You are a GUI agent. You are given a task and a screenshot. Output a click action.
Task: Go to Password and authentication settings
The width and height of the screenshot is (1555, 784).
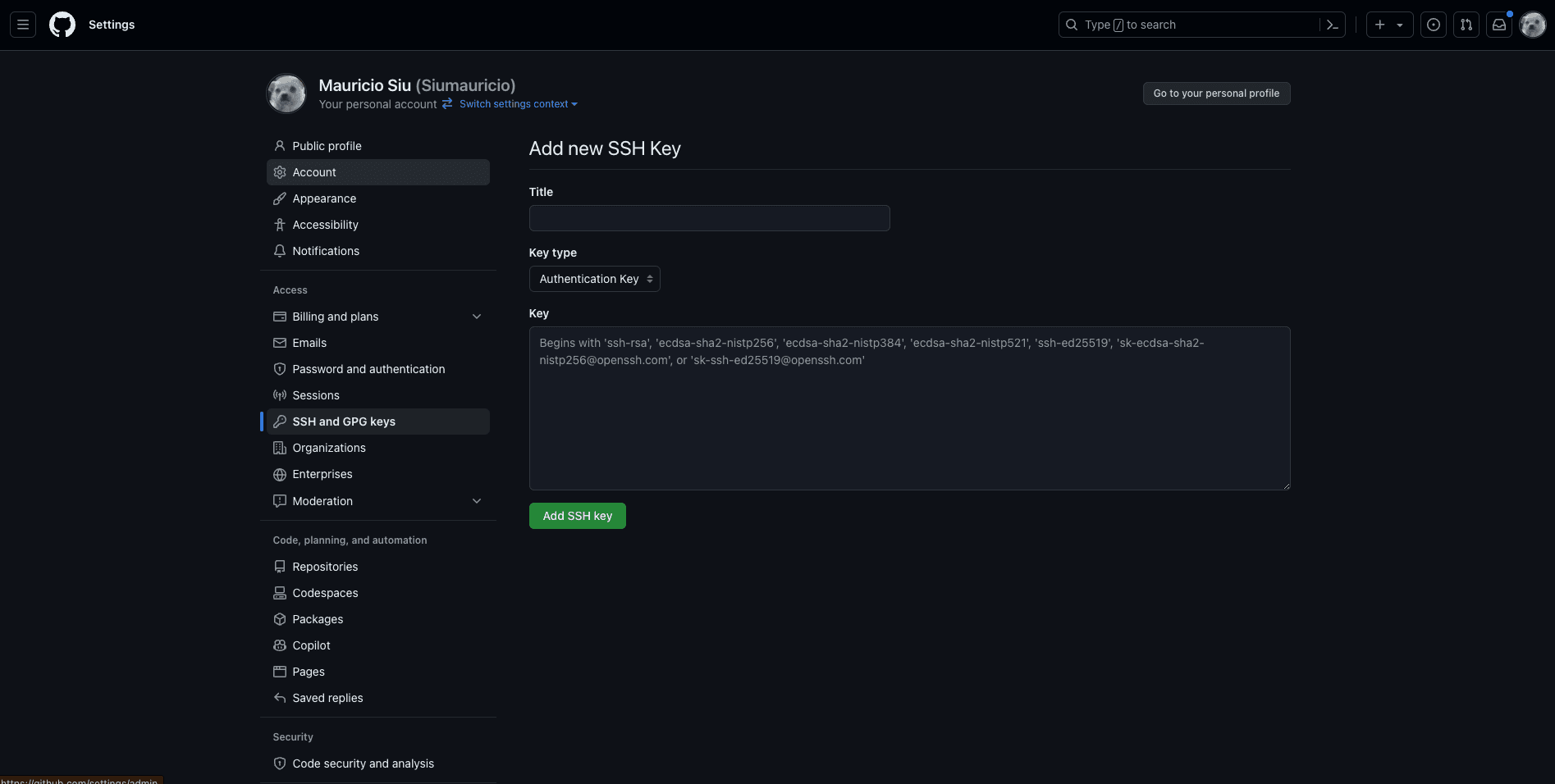click(x=368, y=369)
